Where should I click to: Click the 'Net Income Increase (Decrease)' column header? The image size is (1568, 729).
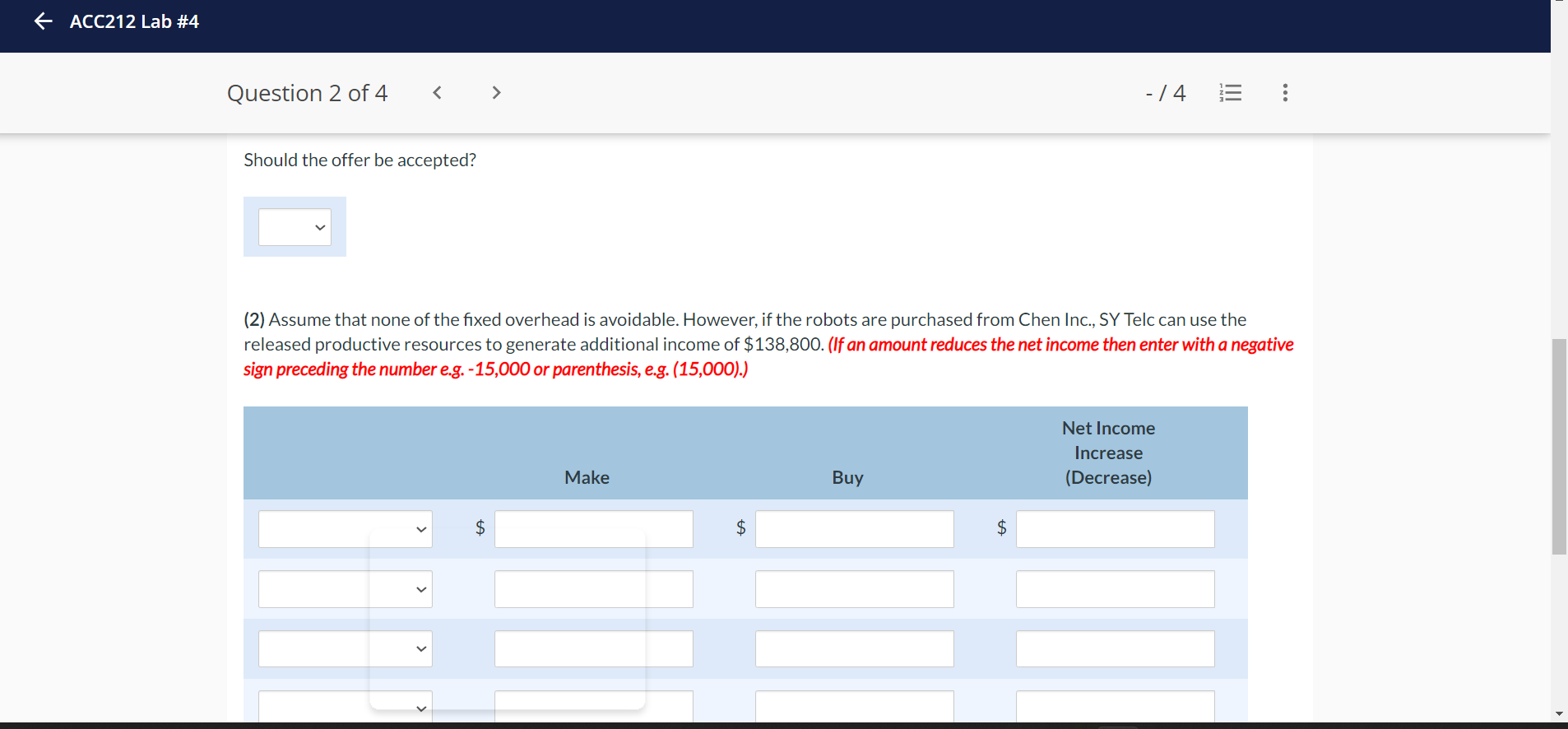(x=1108, y=453)
